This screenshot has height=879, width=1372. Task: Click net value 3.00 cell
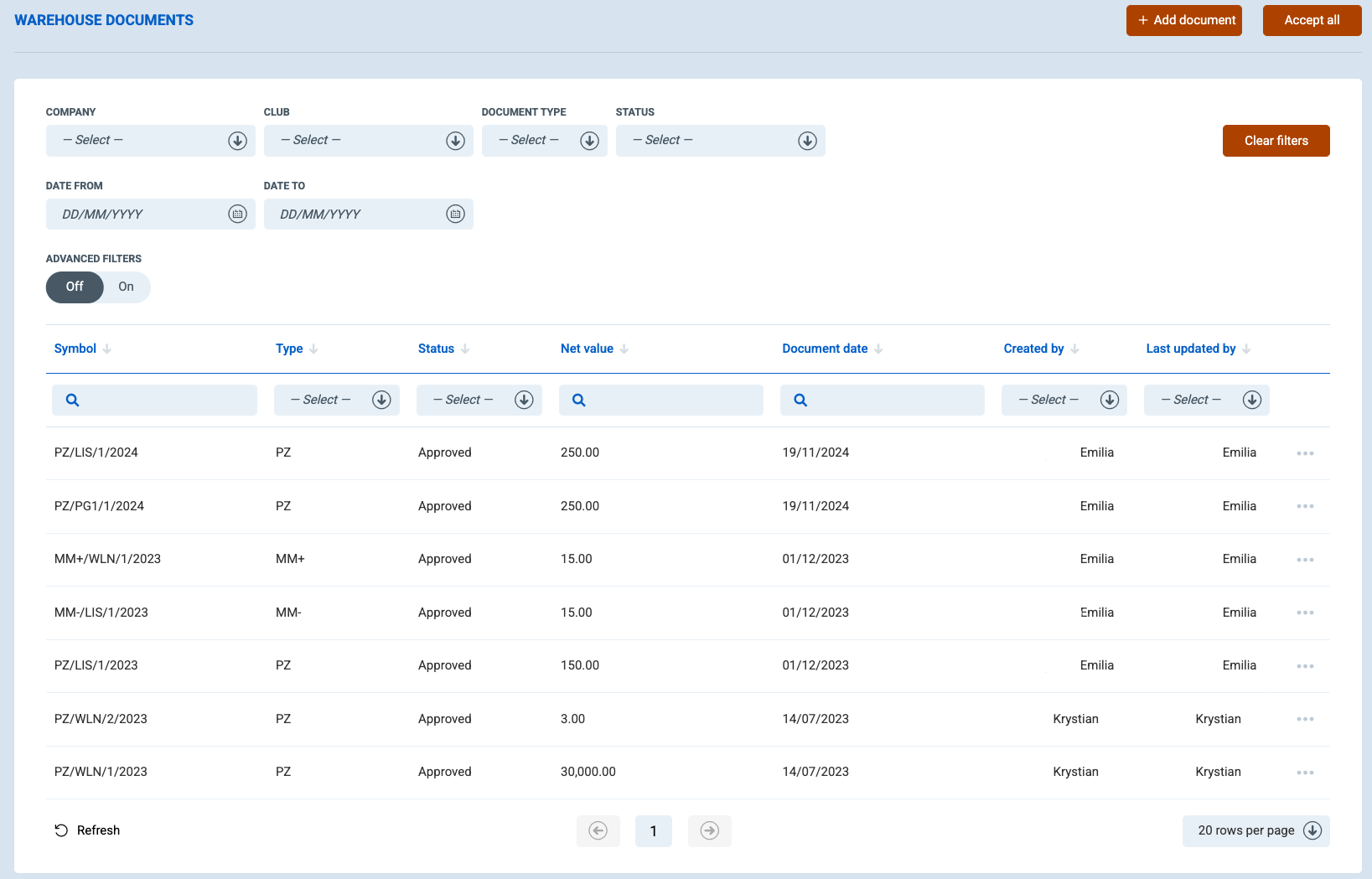click(573, 719)
